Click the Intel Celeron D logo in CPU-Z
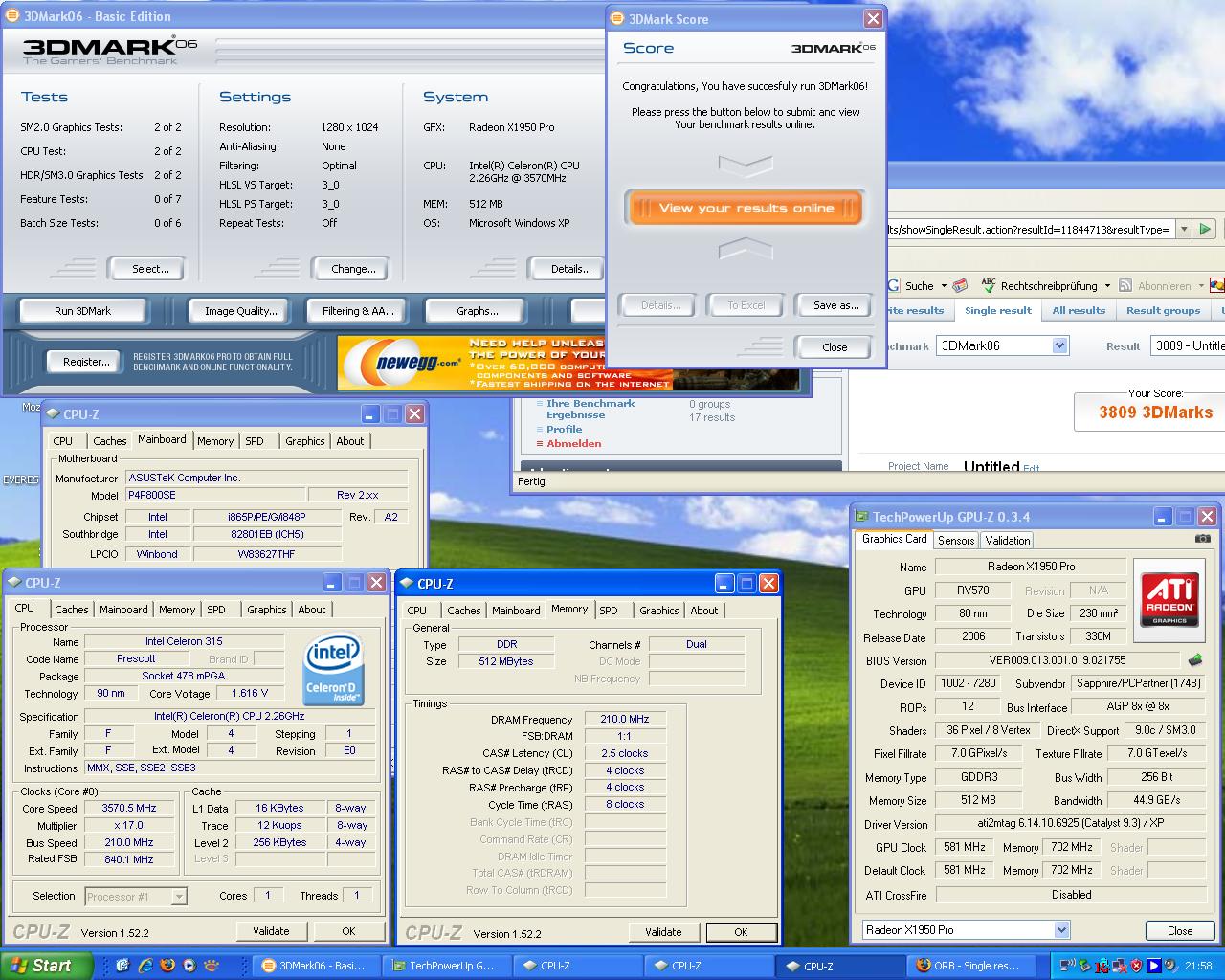Image resolution: width=1225 pixels, height=980 pixels. pyautogui.click(x=332, y=670)
